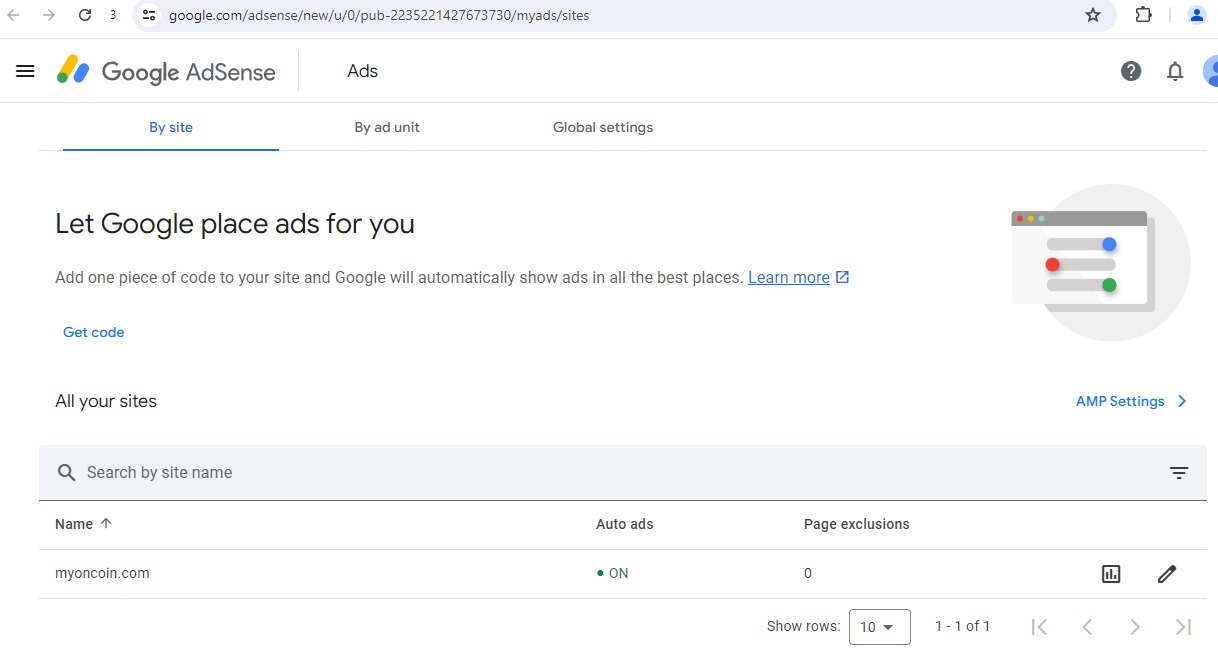Screen dimensions: 1218x652
Task: Switch to the By site tab
Action: click(171, 128)
